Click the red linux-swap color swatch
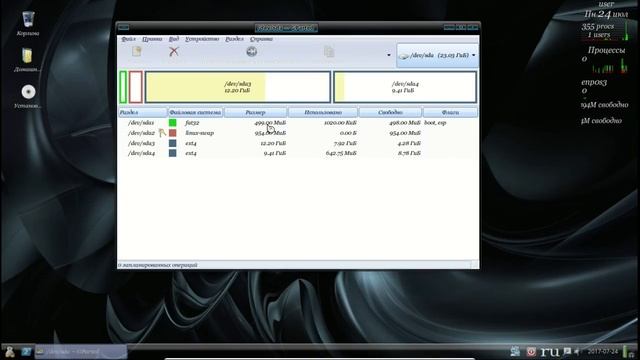 (173, 133)
